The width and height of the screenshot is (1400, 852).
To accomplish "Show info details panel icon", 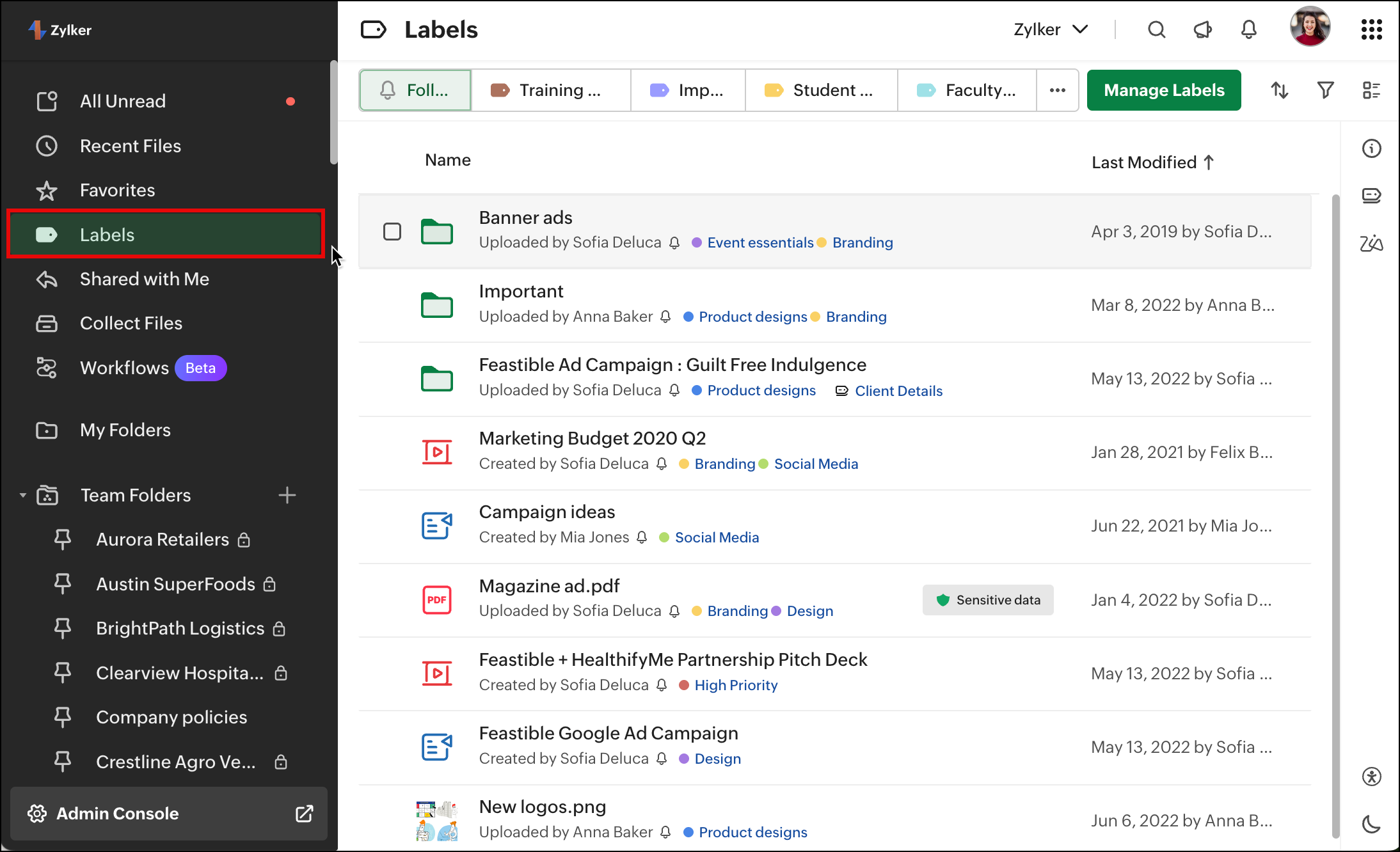I will click(x=1371, y=149).
